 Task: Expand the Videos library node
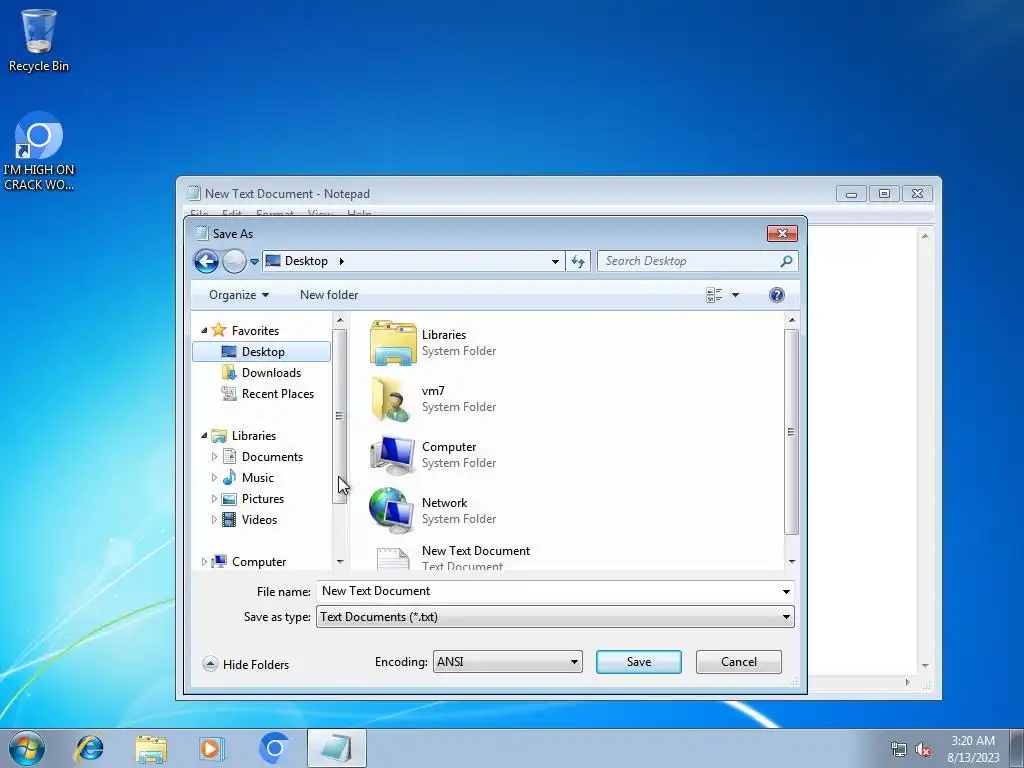(214, 520)
